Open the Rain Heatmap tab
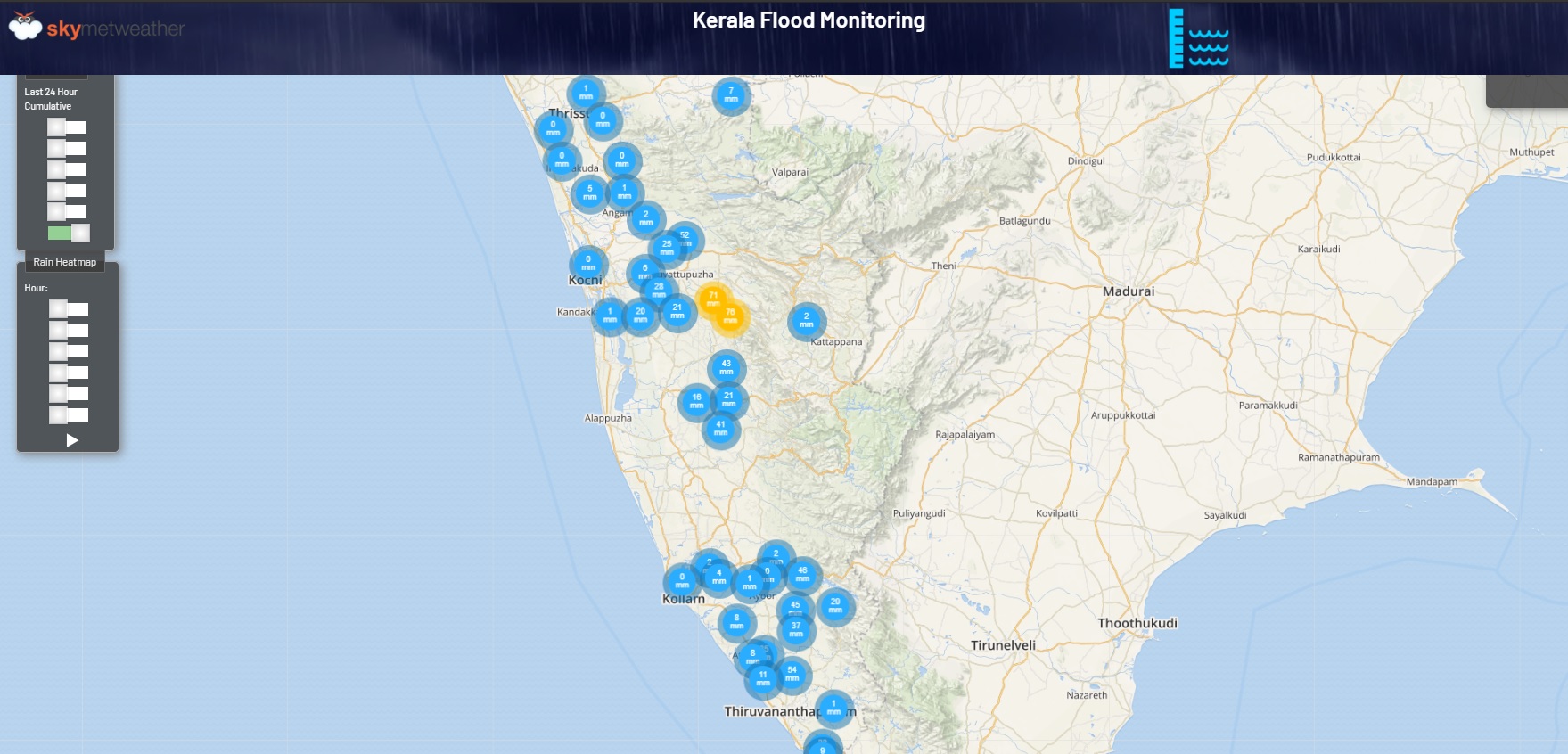Viewport: 1568px width, 754px height. (65, 262)
